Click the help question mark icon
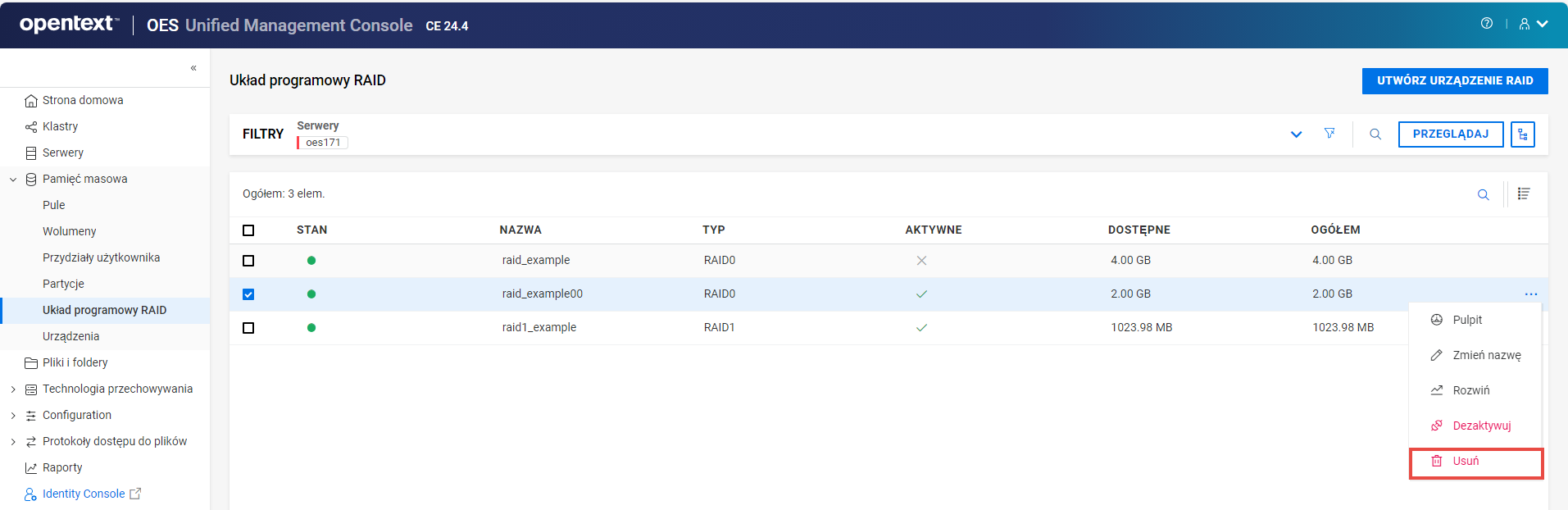Screen dimensions: 1568x510 click(x=1486, y=24)
